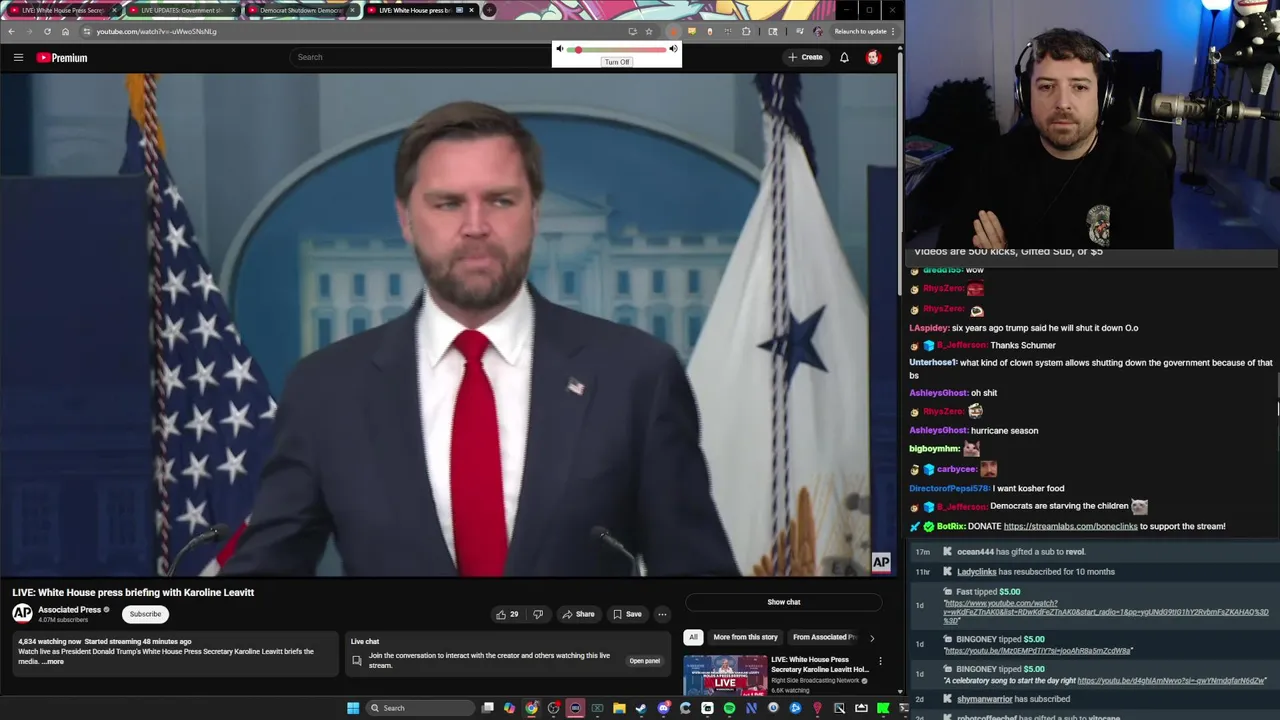Open Windows Start menu
Viewport: 1280px width, 720px height.
tap(352, 708)
